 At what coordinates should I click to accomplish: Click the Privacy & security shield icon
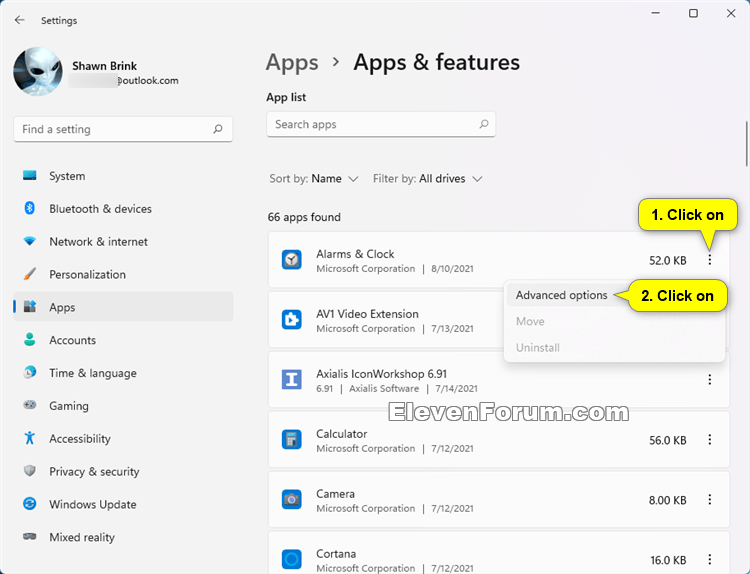click(30, 471)
